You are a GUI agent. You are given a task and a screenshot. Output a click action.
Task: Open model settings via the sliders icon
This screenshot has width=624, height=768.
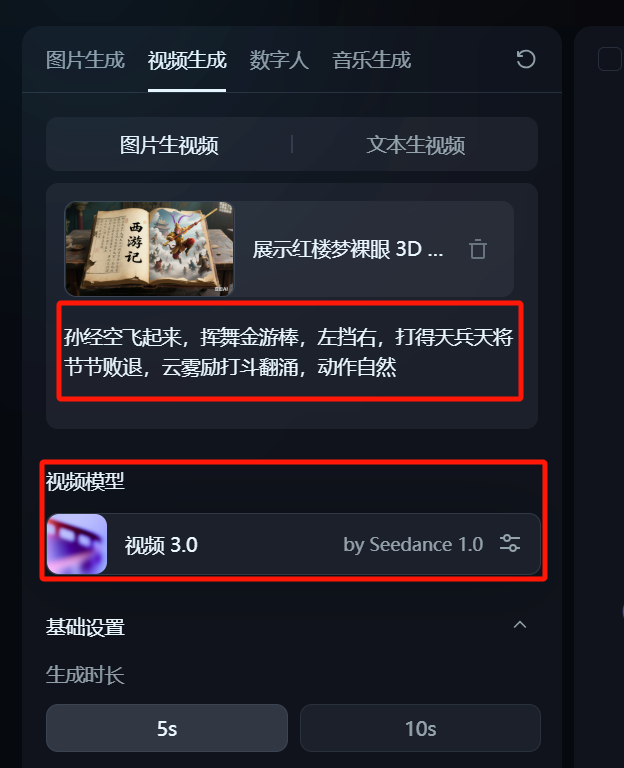(x=510, y=543)
